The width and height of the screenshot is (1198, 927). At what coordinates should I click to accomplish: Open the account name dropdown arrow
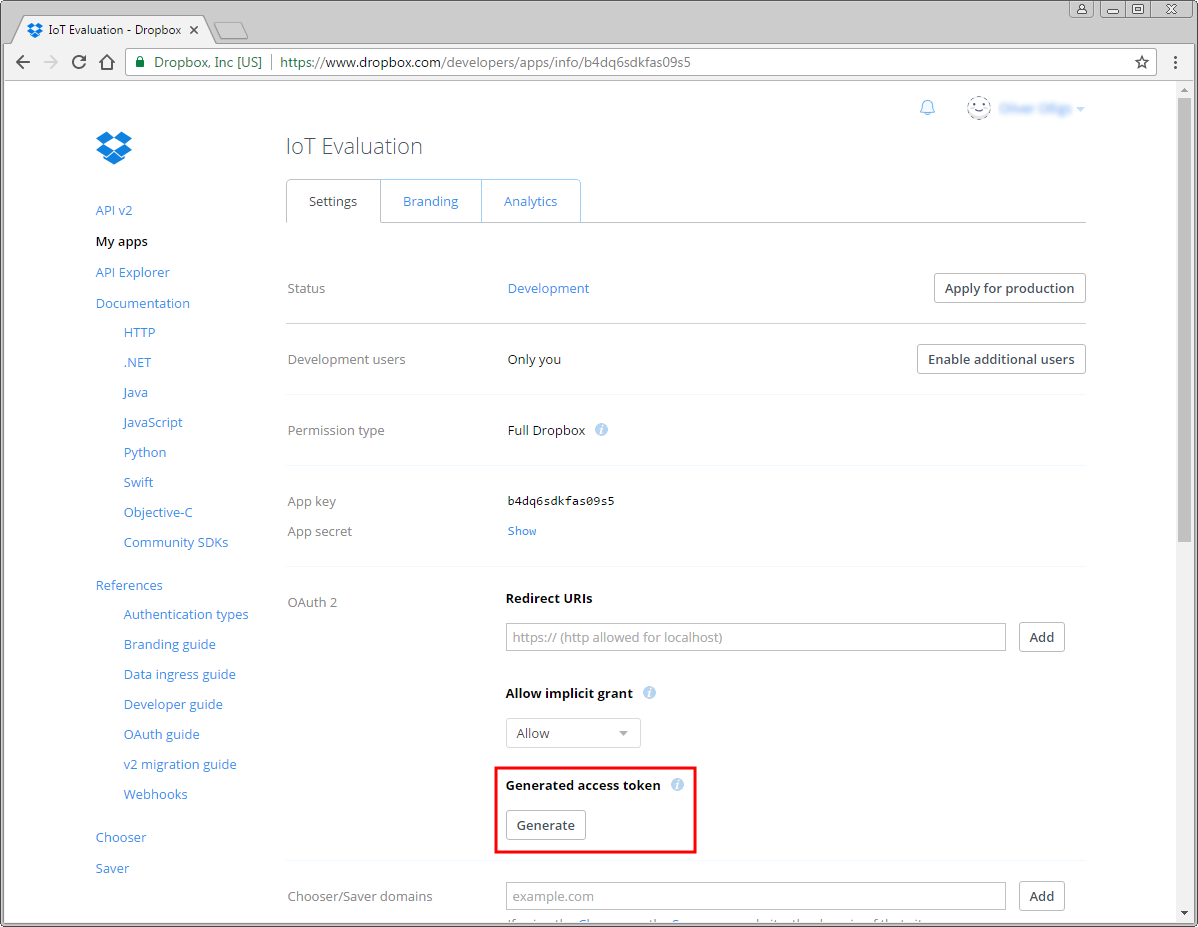click(1080, 109)
